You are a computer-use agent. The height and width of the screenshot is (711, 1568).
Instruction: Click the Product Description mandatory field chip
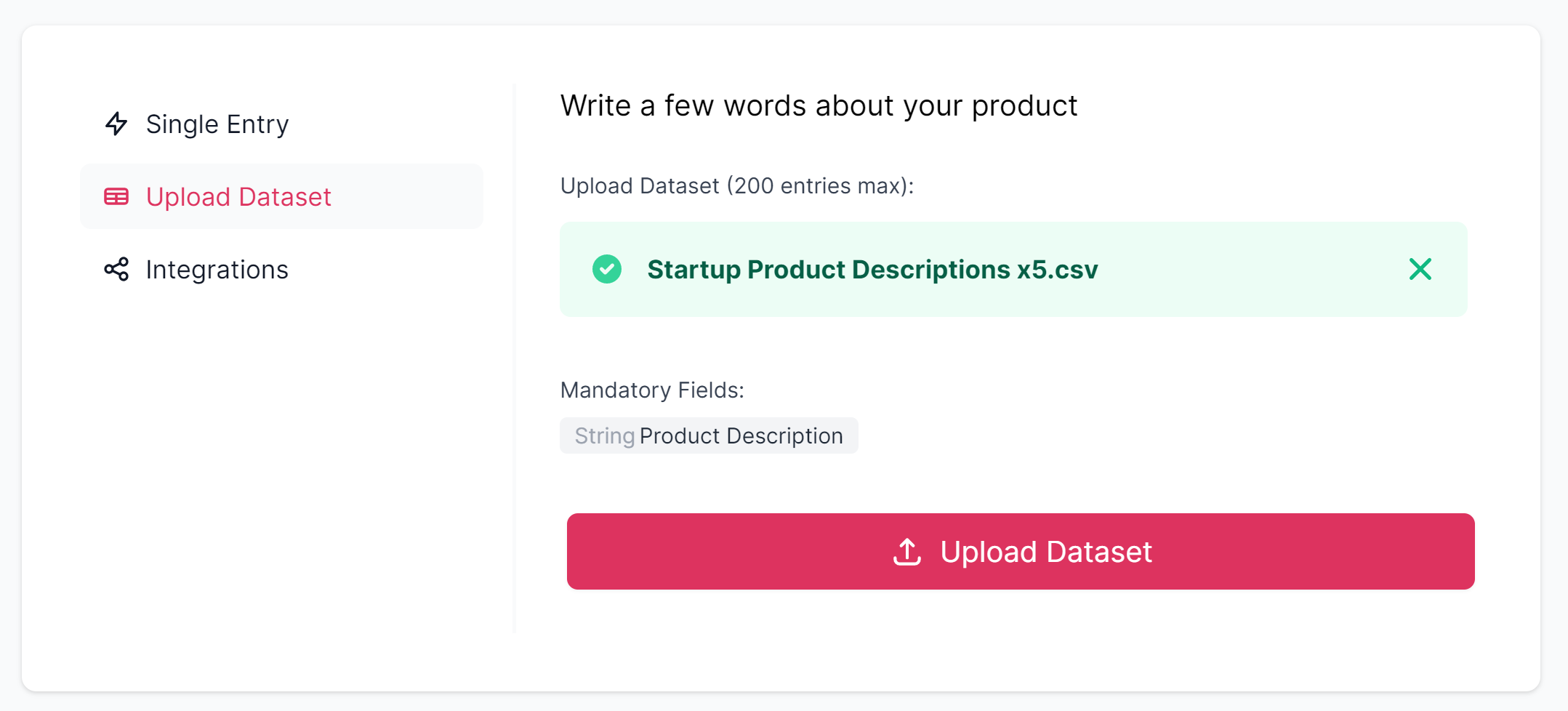click(x=709, y=435)
